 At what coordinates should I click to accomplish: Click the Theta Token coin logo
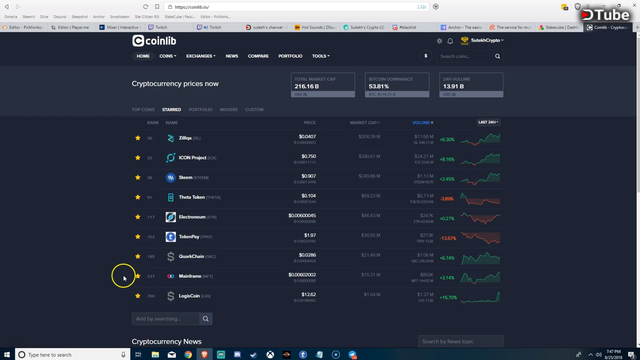click(x=171, y=197)
